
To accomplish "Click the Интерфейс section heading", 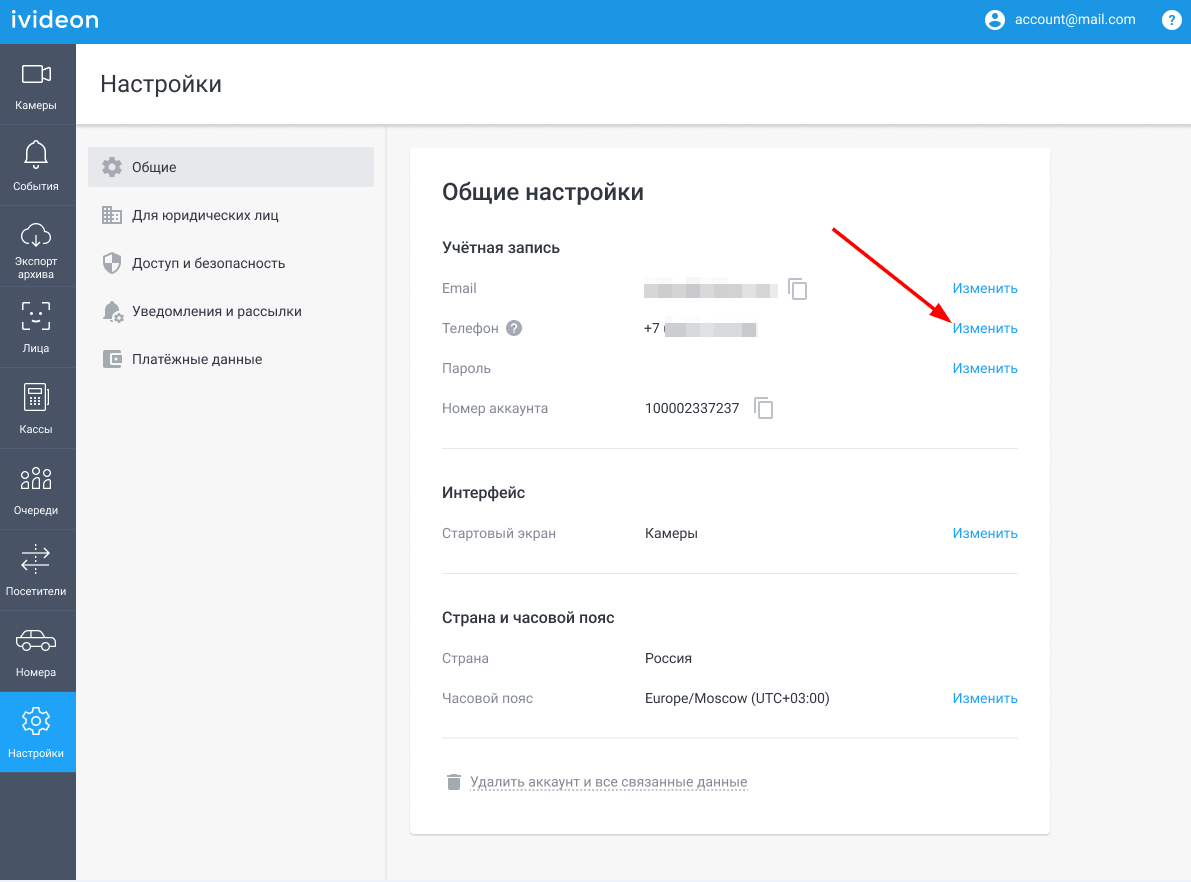I will [483, 492].
